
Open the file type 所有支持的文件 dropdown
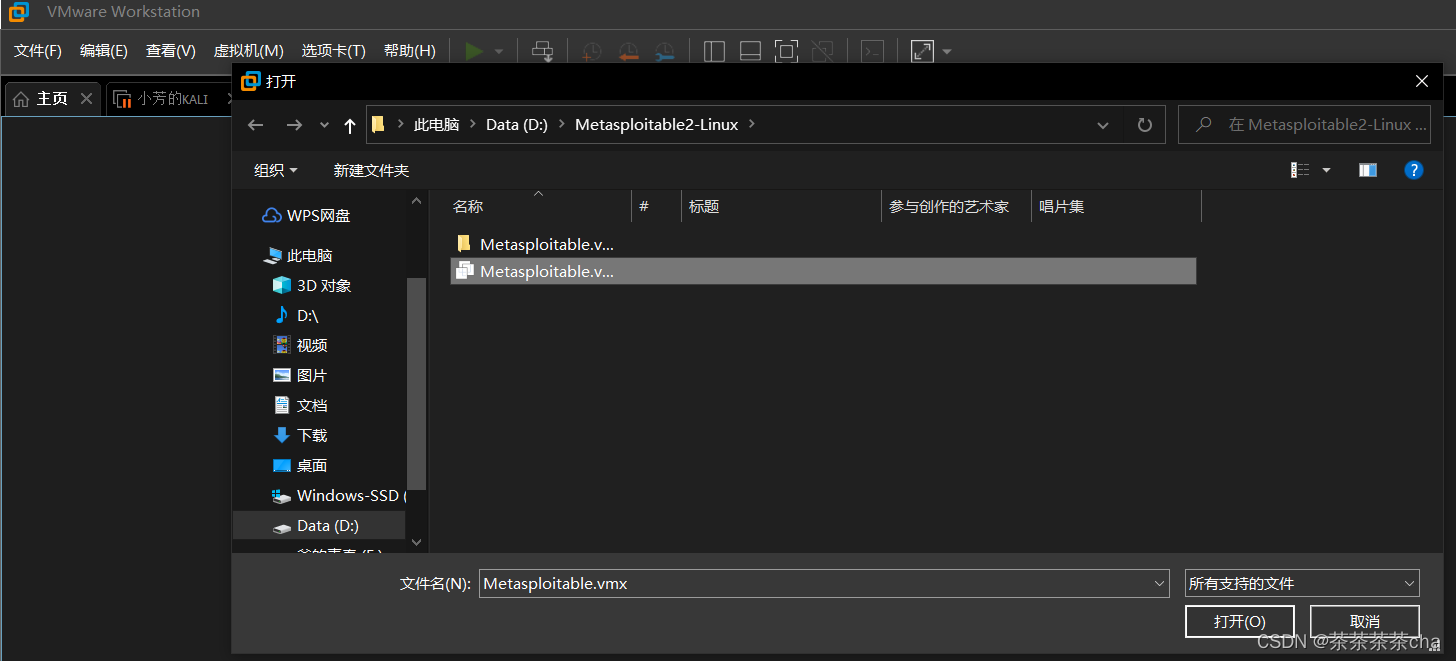click(x=1301, y=583)
